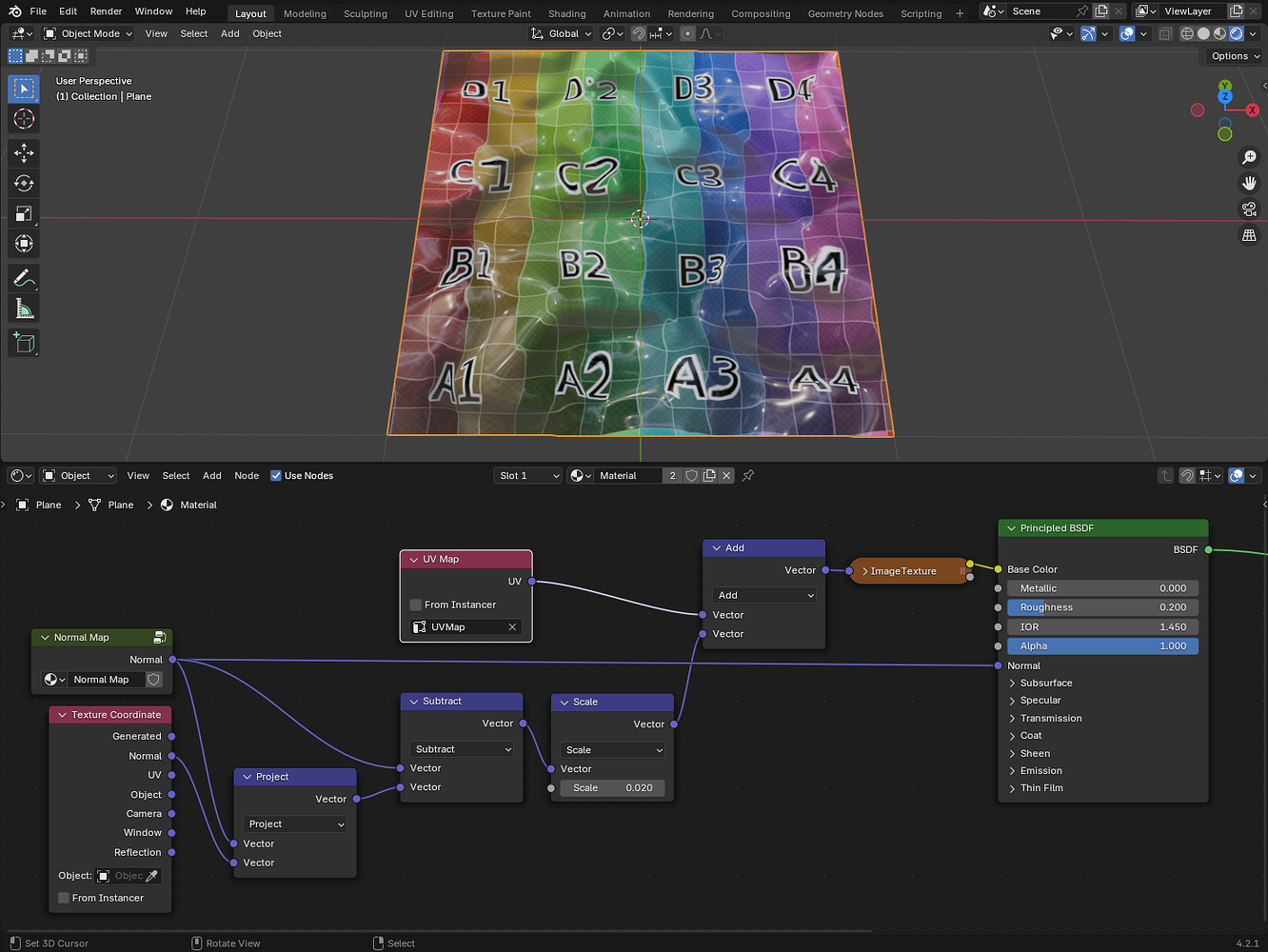Click the pan view hand icon

[x=1249, y=183]
